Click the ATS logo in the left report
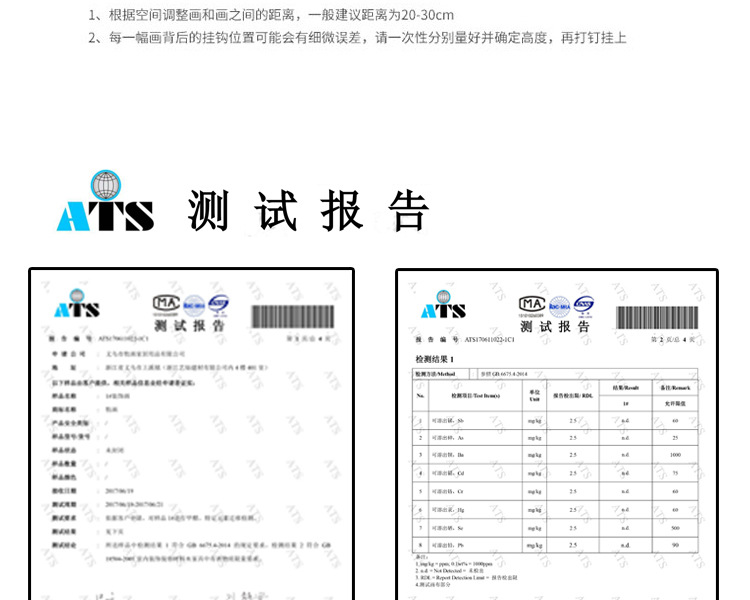Viewport: 750px width, 600px height. point(77,304)
